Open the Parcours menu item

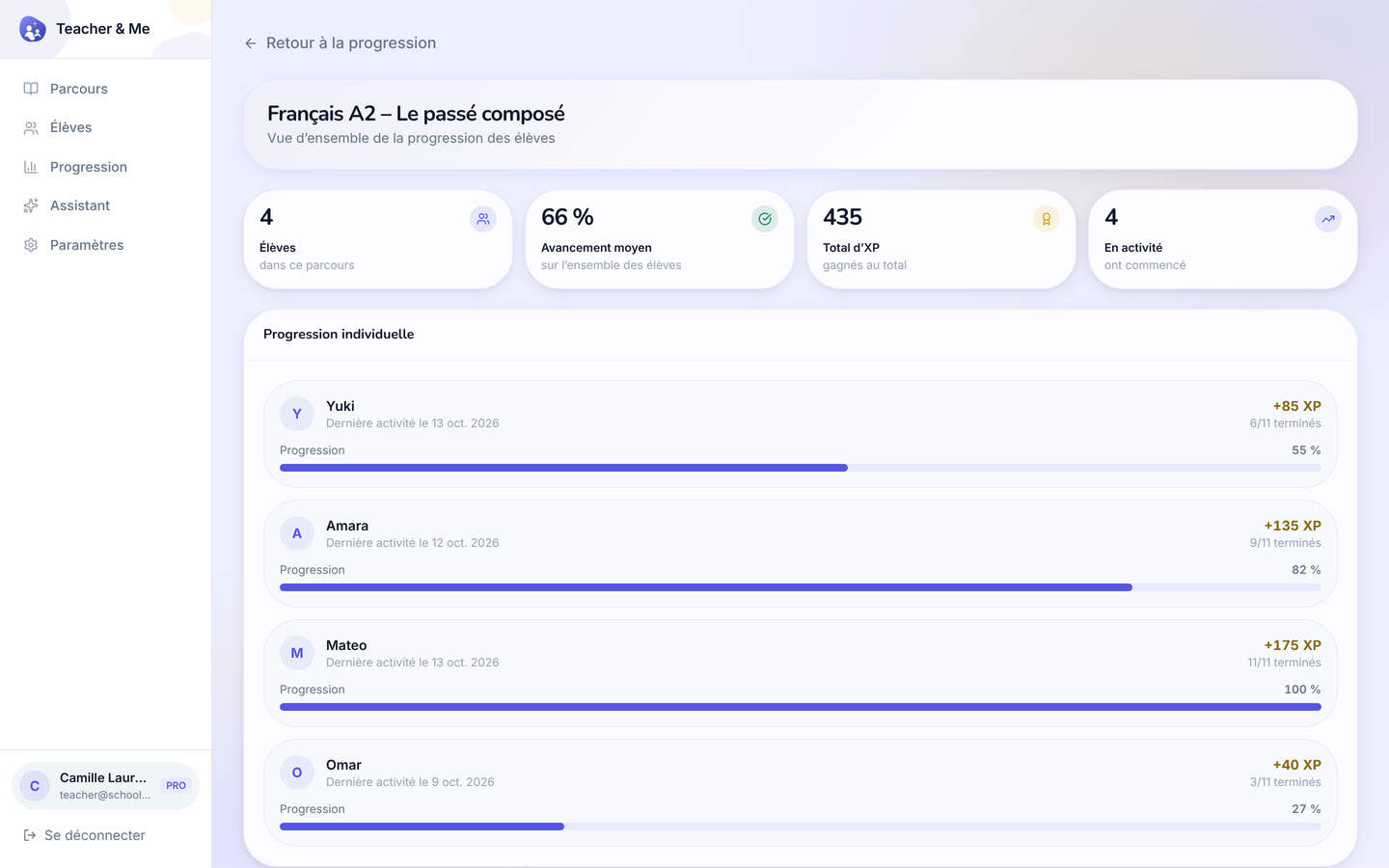pos(105,89)
